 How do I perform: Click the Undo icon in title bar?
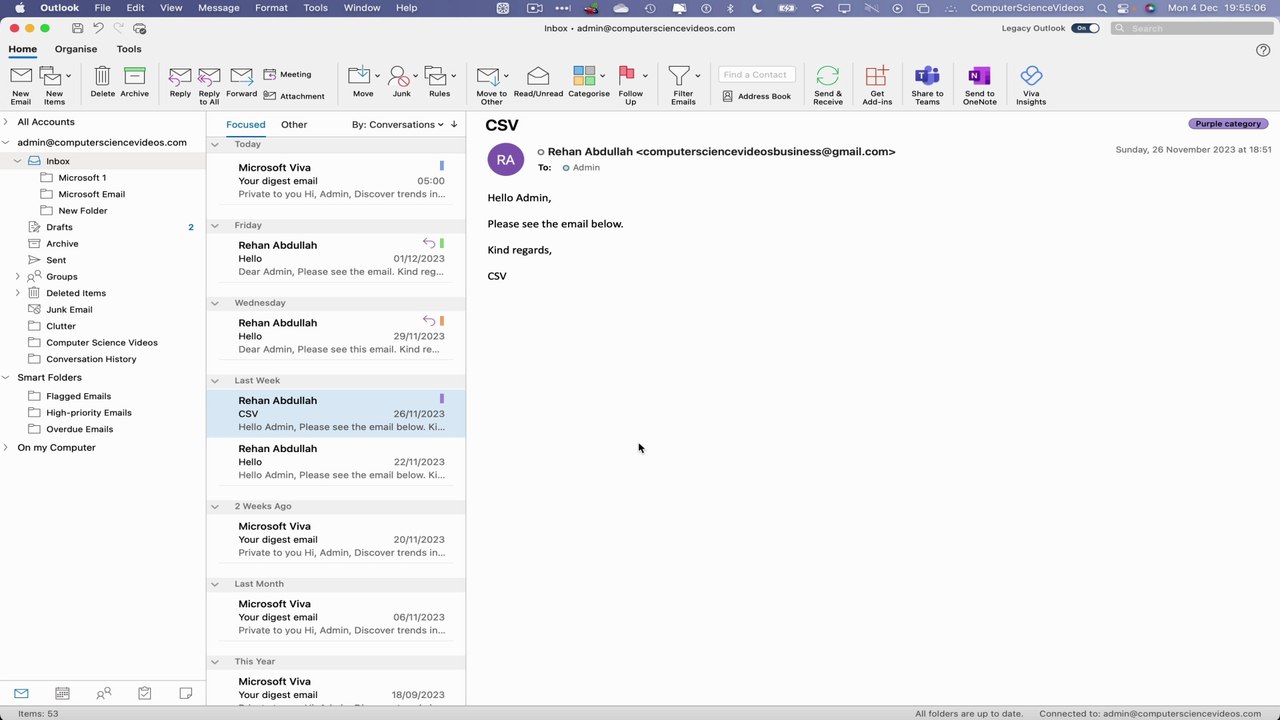98,28
